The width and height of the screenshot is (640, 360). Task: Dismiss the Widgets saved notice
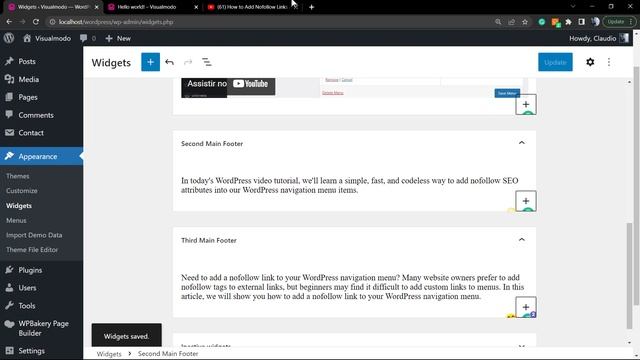click(x=127, y=336)
